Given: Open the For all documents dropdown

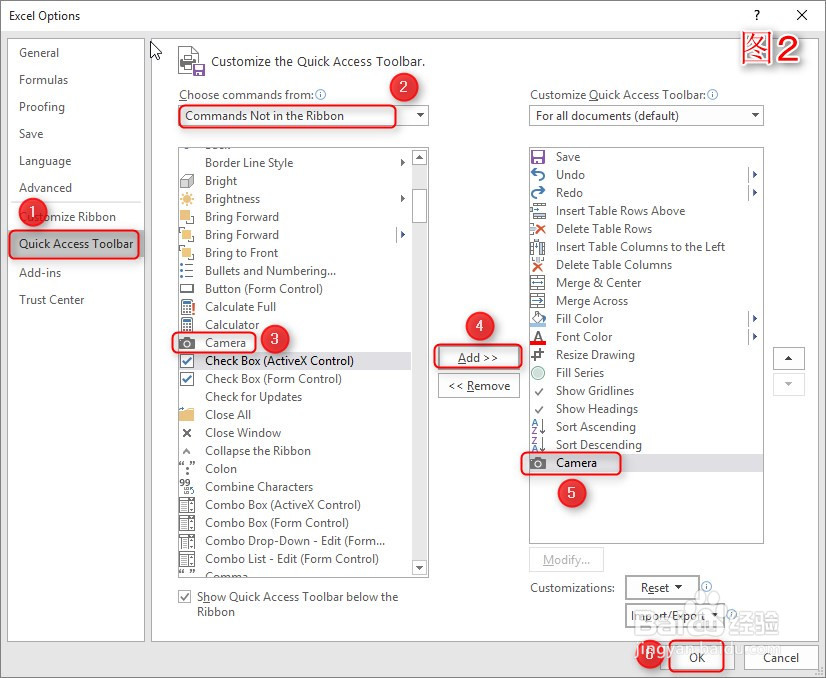Looking at the screenshot, I should coord(646,116).
